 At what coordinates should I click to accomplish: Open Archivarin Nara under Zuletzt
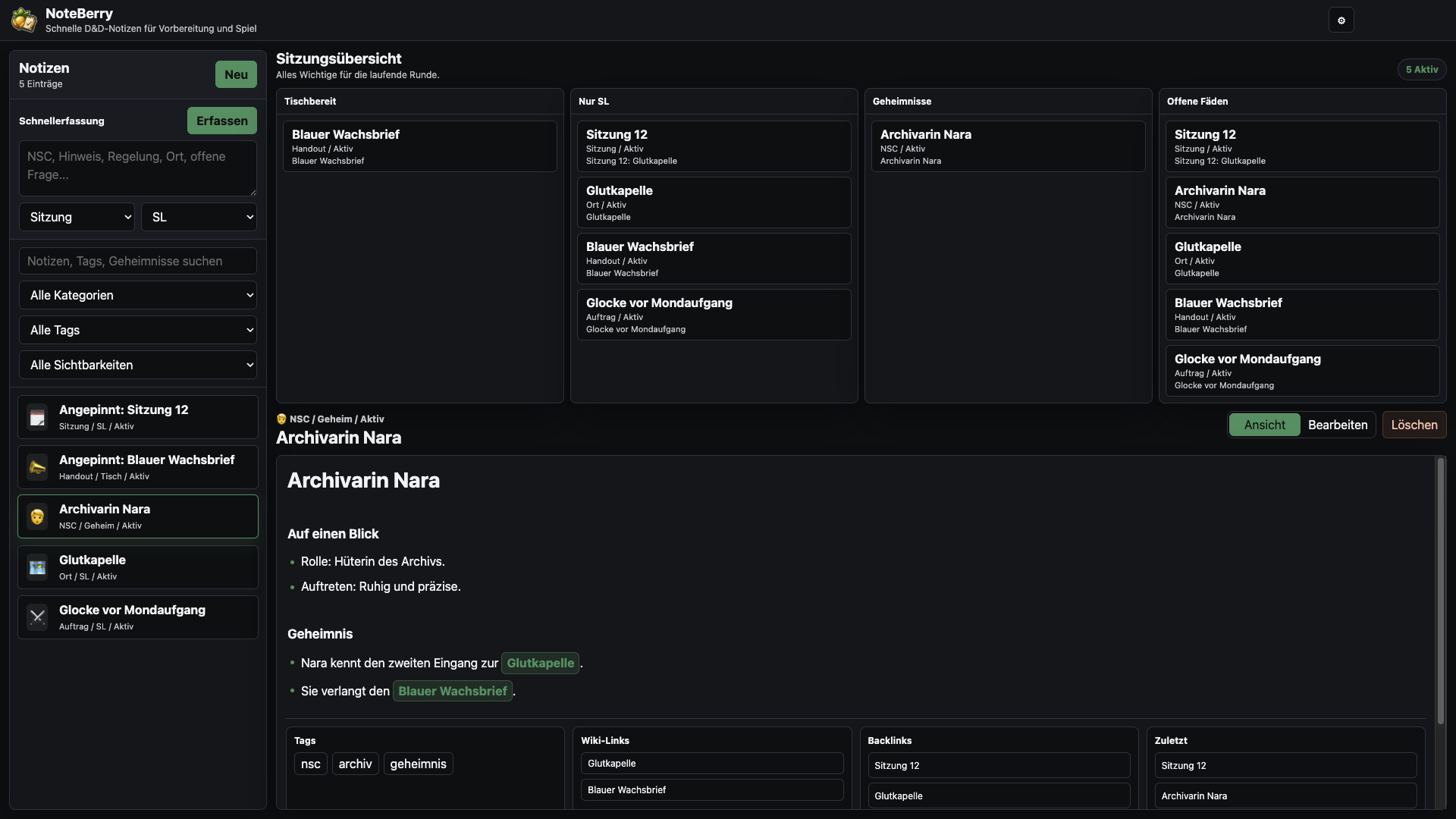point(1285,796)
